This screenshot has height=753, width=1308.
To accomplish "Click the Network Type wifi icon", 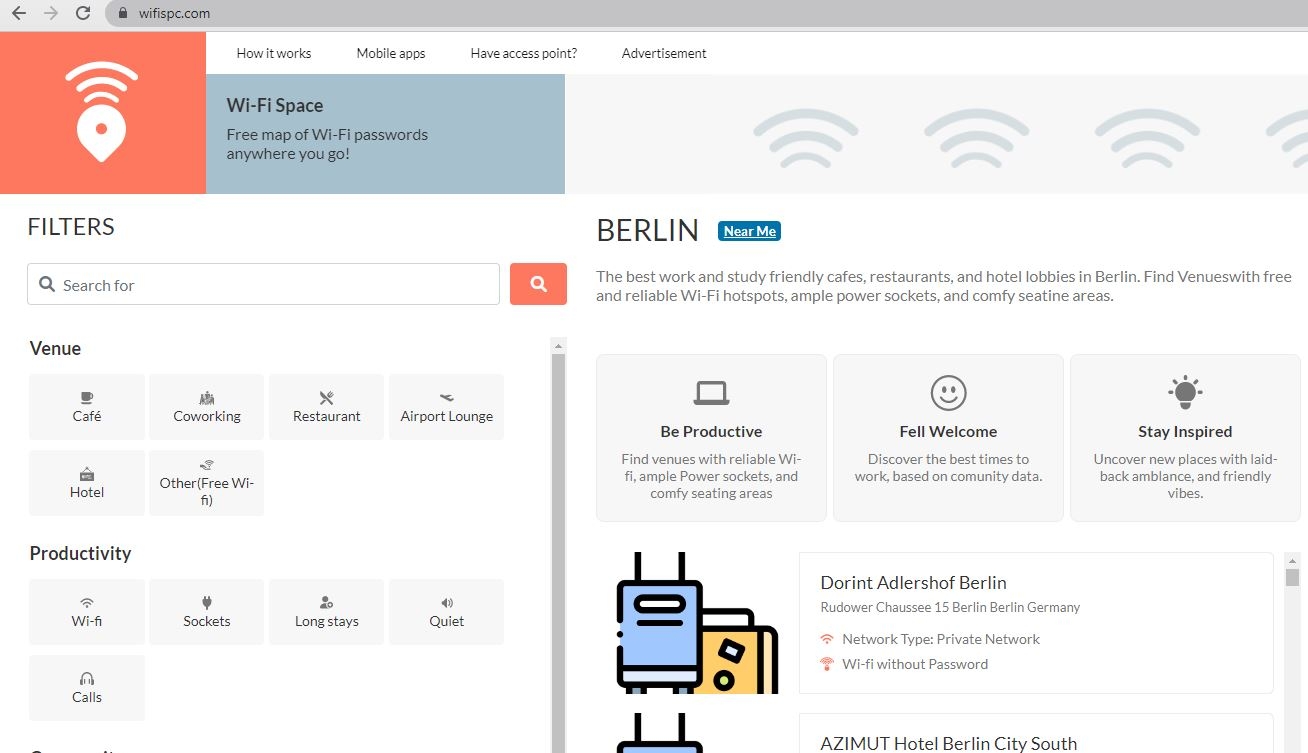I will [x=827, y=639].
